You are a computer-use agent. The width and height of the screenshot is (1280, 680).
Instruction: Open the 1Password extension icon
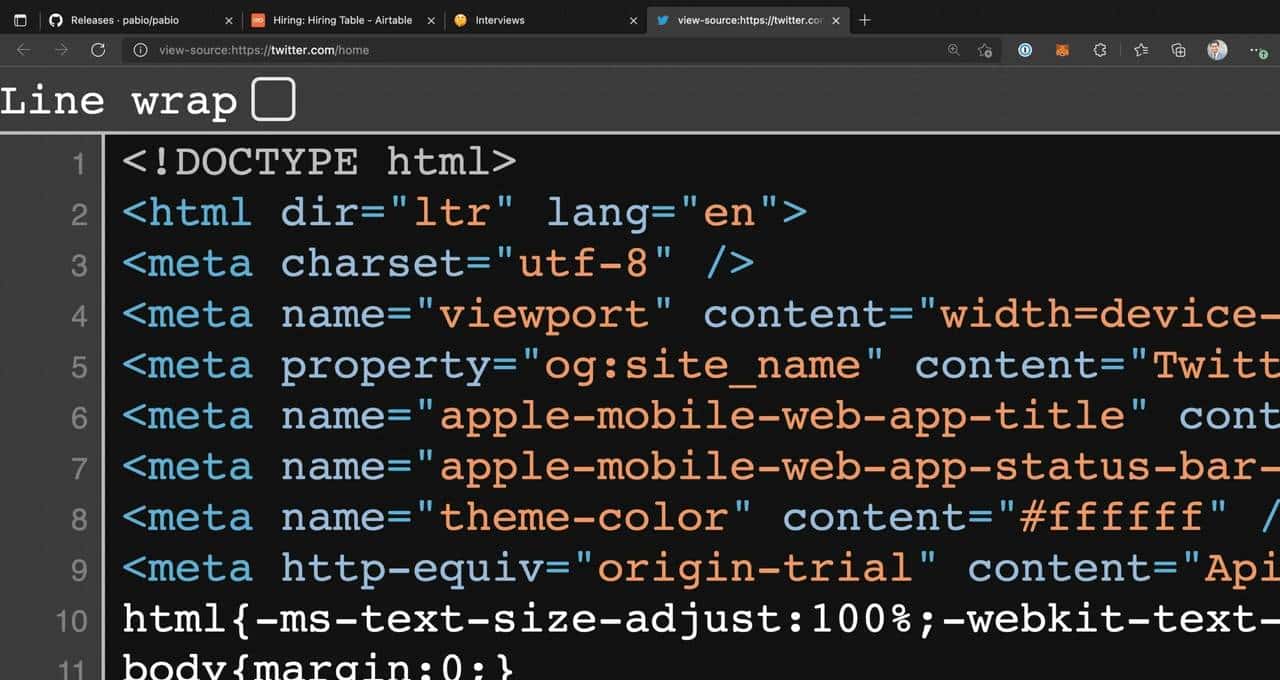coord(1025,50)
